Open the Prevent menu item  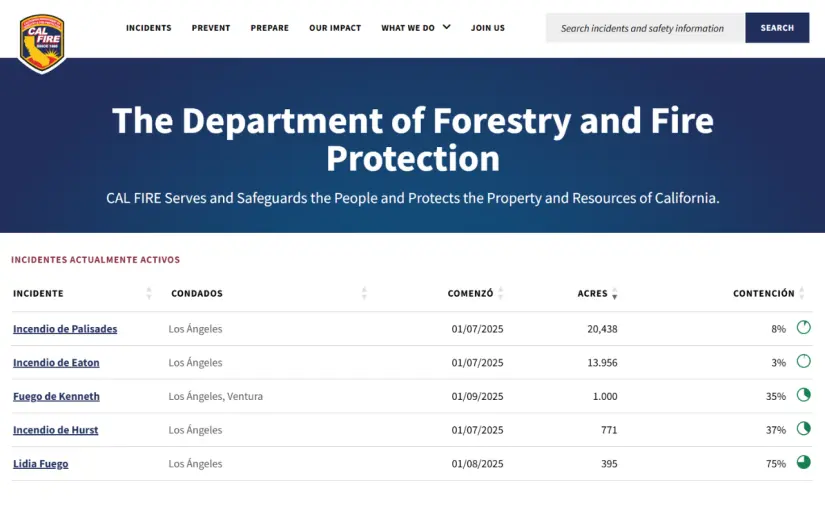coord(211,28)
